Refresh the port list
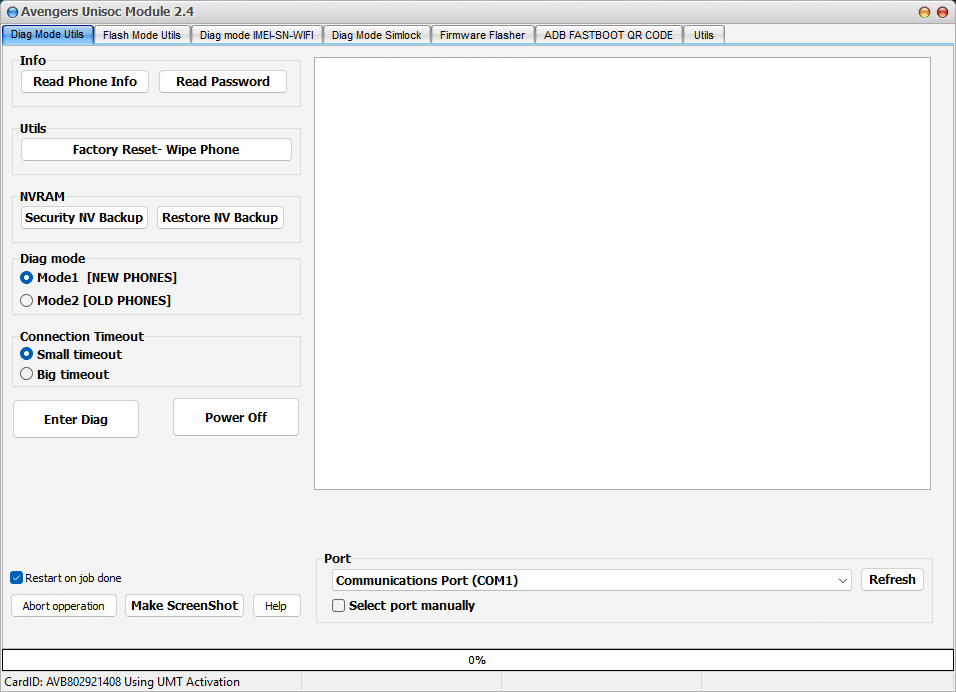 [893, 580]
